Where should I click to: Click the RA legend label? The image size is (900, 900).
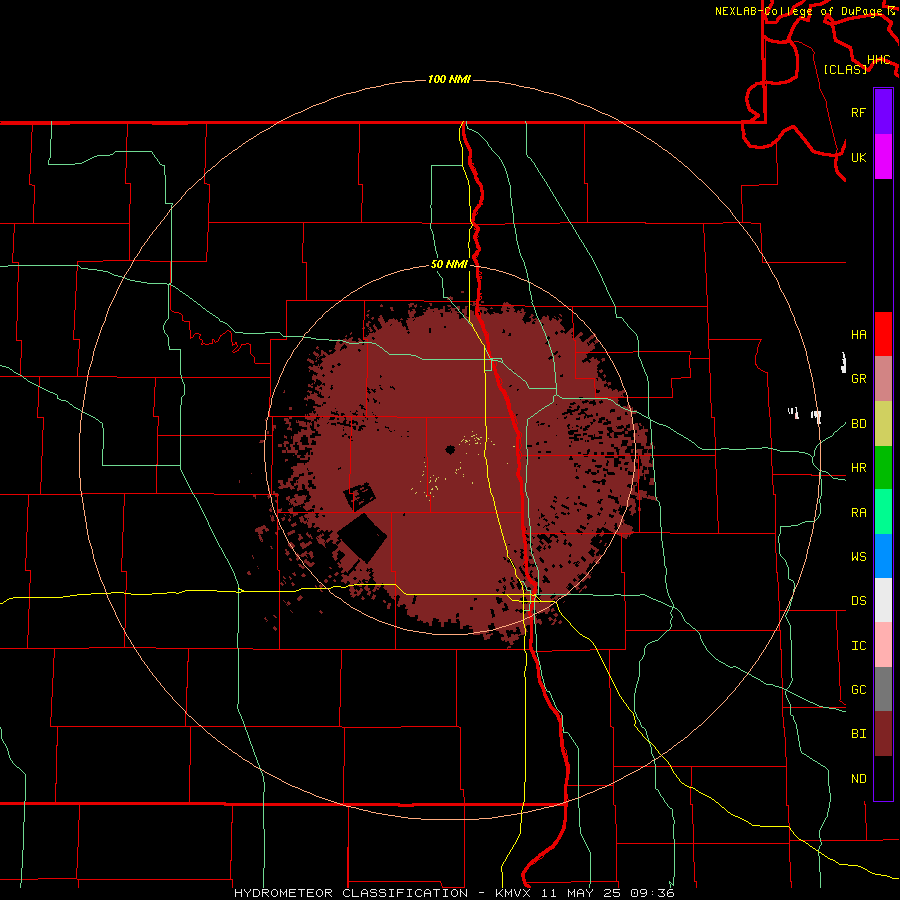pos(858,512)
